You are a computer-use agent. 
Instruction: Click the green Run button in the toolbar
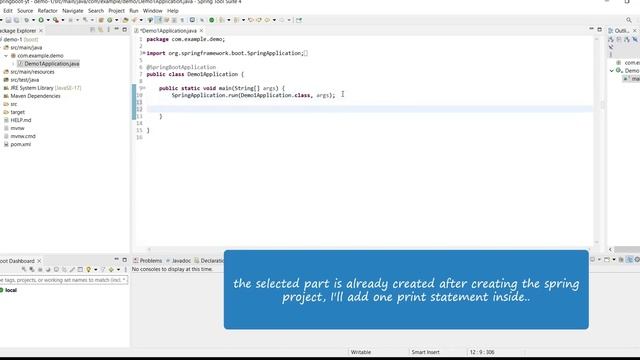pos(41,20)
